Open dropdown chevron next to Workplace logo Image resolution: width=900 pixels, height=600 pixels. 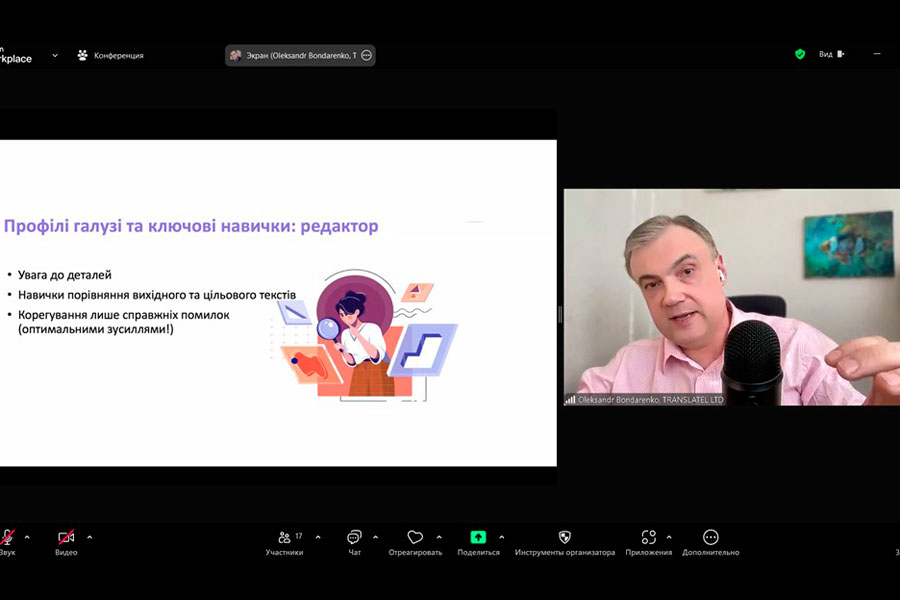pyautogui.click(x=55, y=56)
